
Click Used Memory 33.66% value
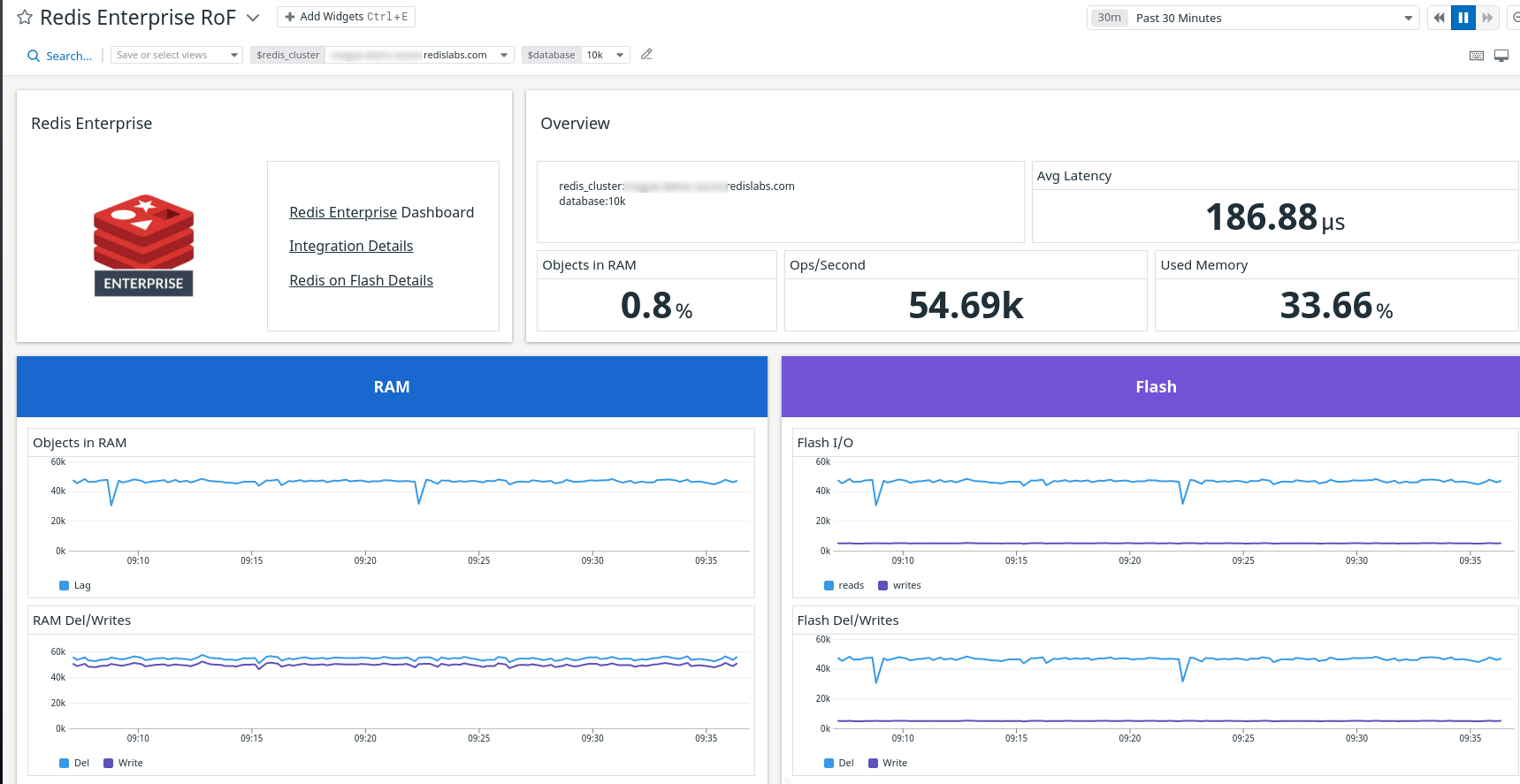coord(1336,306)
